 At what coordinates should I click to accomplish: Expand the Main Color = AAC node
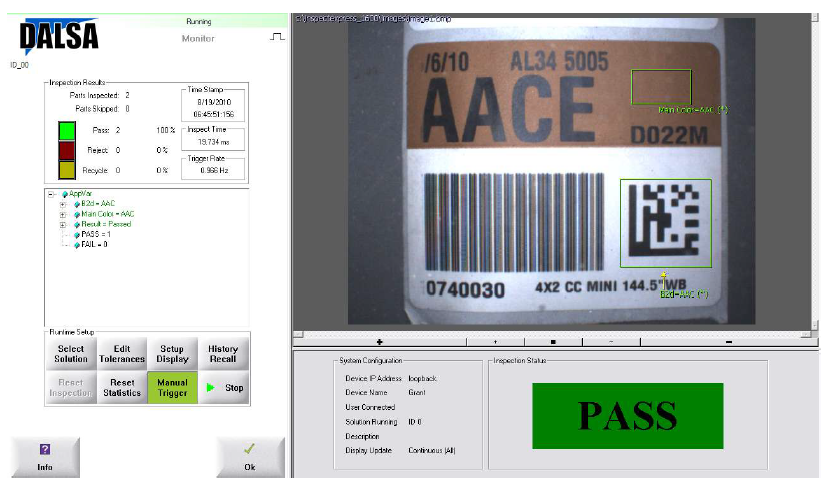[x=63, y=215]
